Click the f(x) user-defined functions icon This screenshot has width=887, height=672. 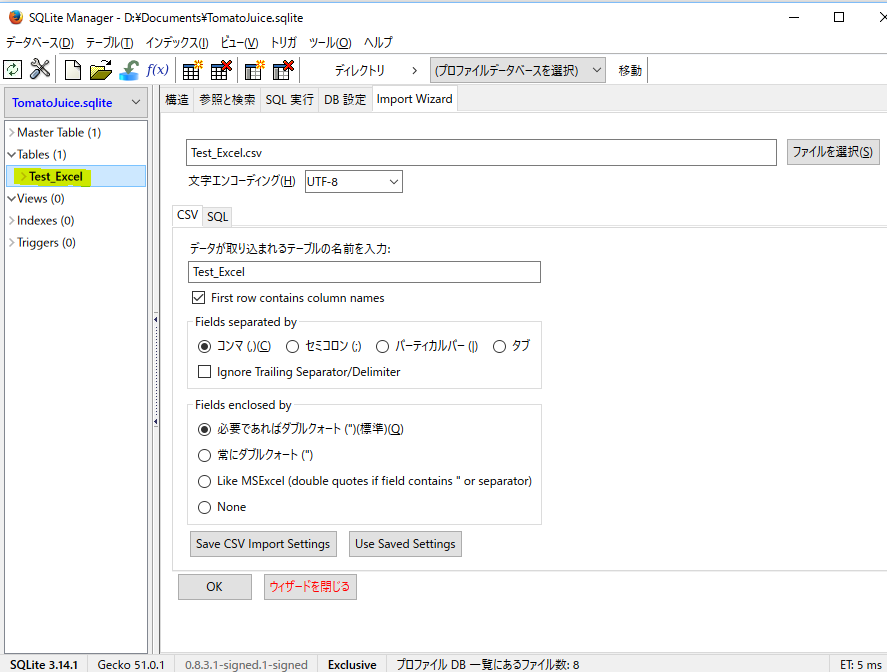(x=158, y=70)
